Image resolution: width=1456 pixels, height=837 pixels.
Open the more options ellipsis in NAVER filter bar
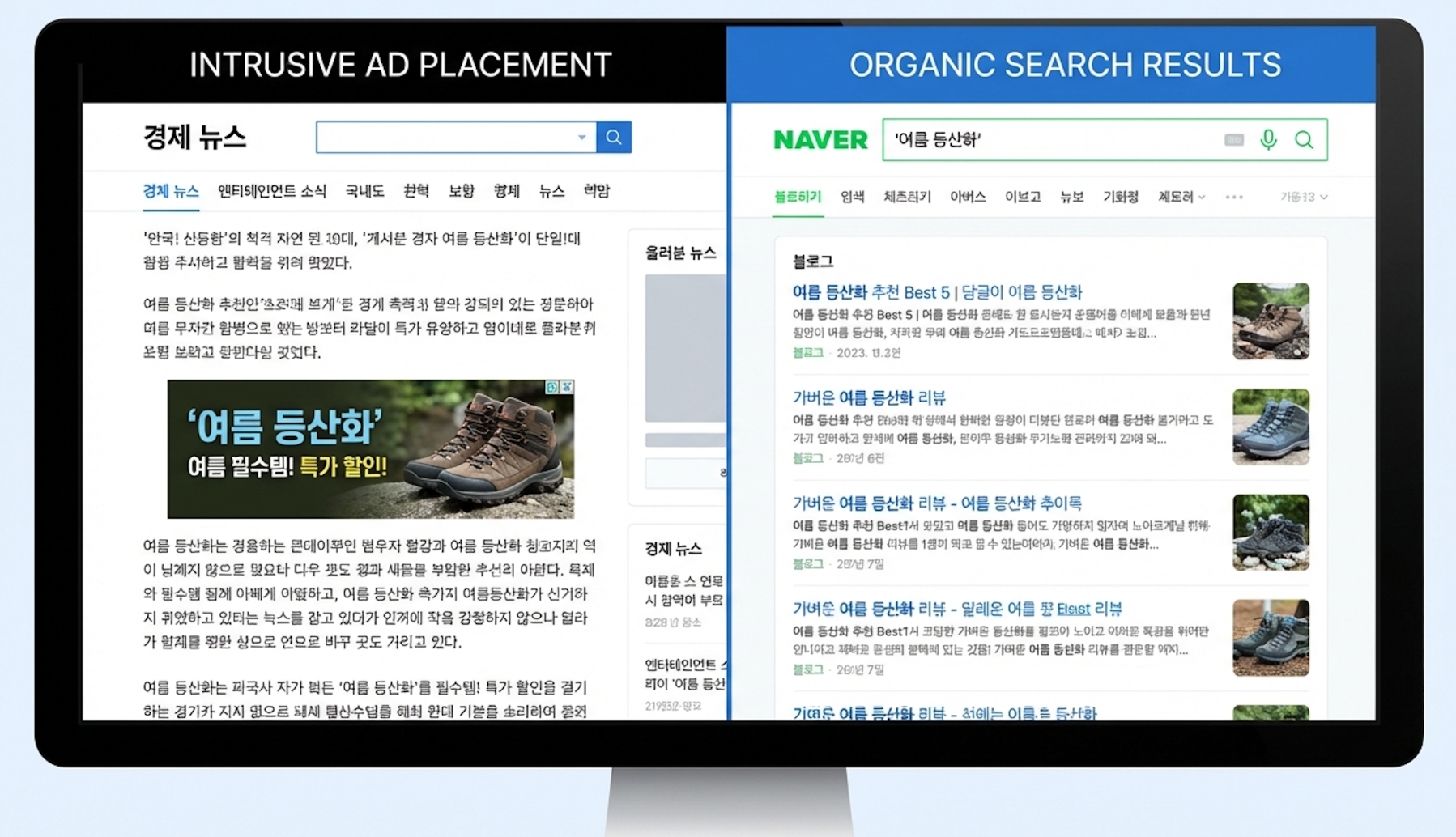tap(1234, 197)
